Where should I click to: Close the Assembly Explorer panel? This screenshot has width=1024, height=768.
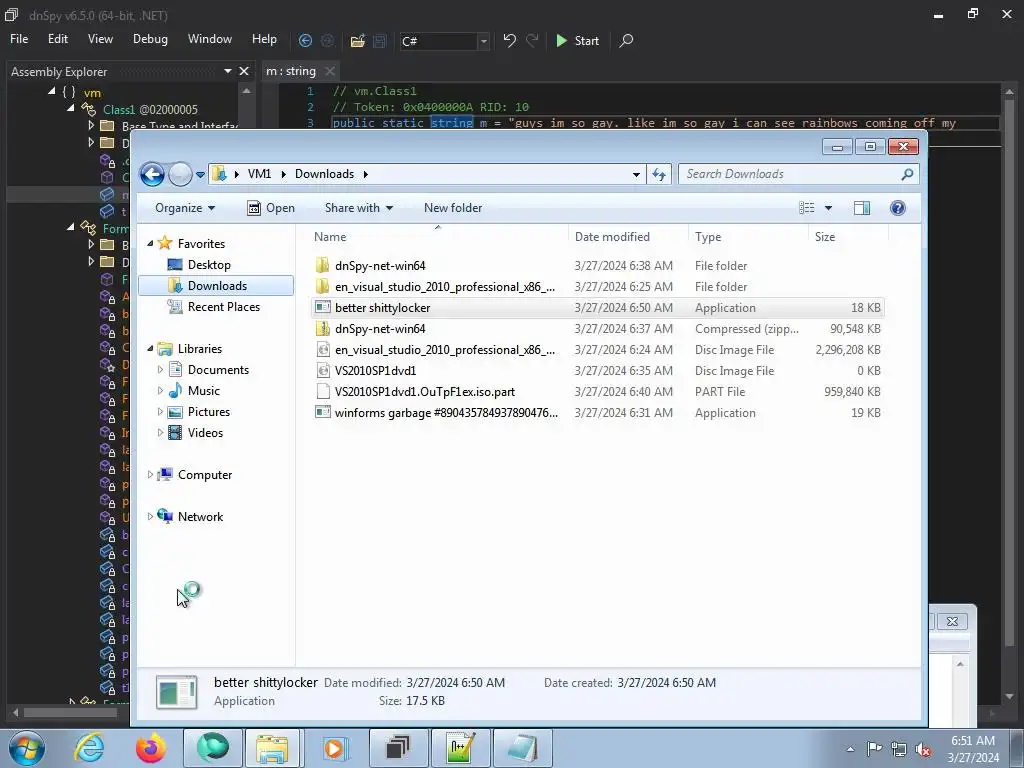(x=244, y=71)
